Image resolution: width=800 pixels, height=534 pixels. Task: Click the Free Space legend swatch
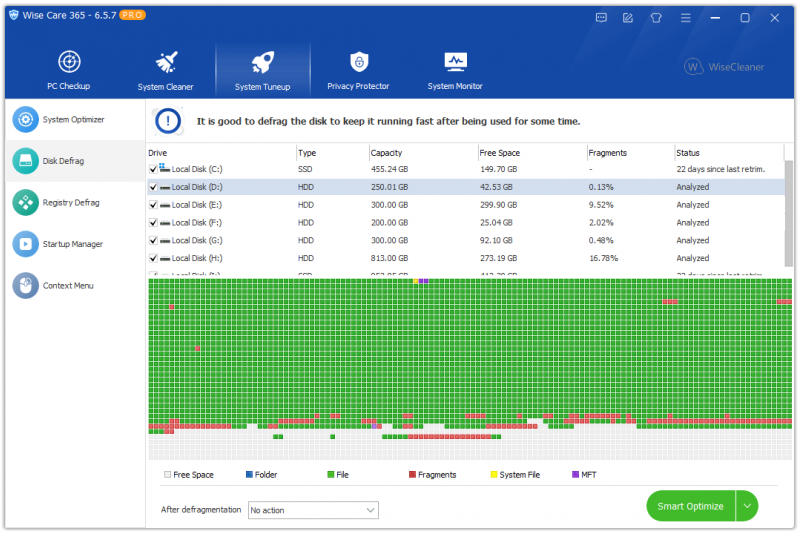pyautogui.click(x=167, y=475)
